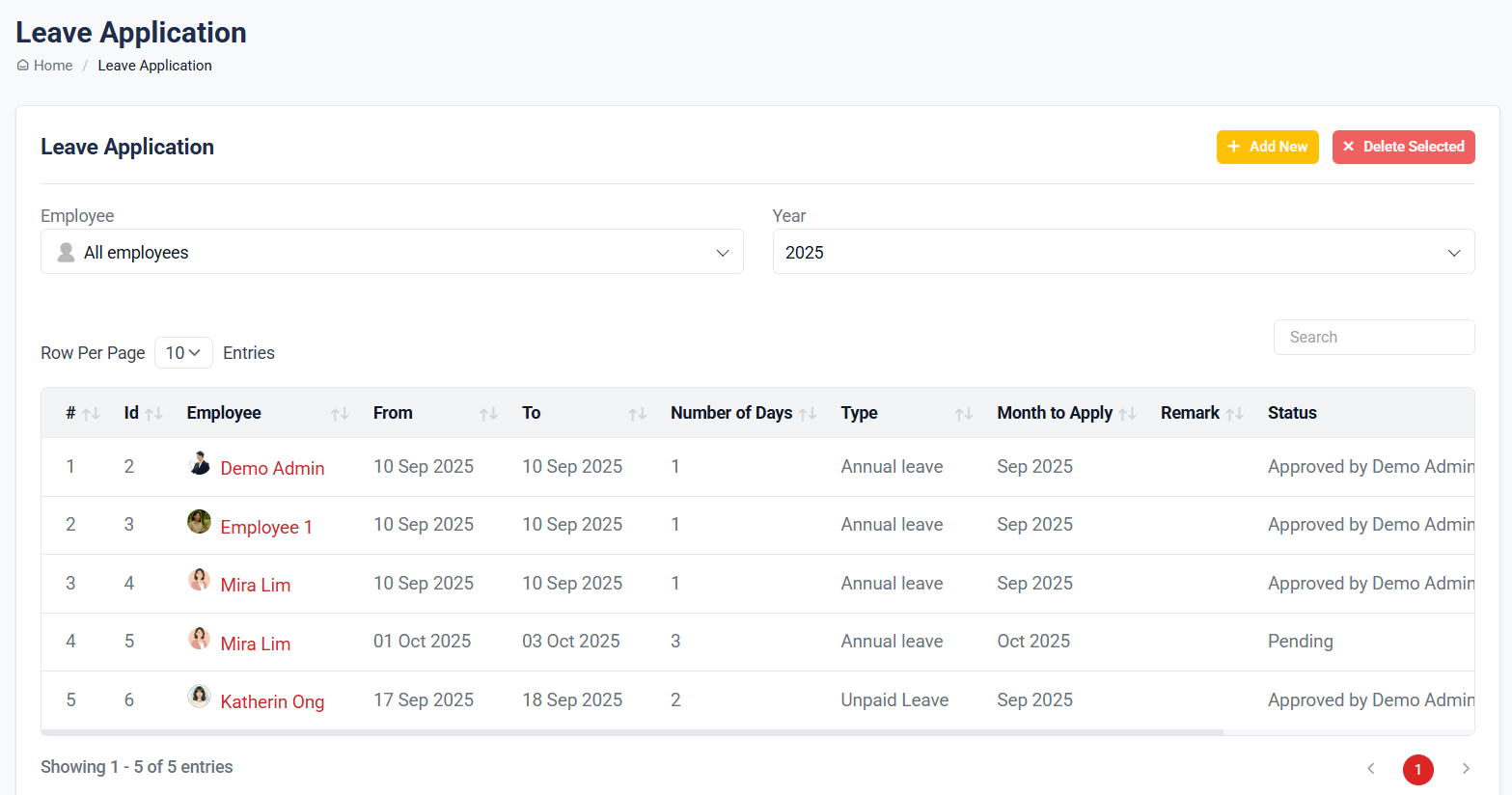Click Demo Admin's profile avatar

(x=199, y=464)
